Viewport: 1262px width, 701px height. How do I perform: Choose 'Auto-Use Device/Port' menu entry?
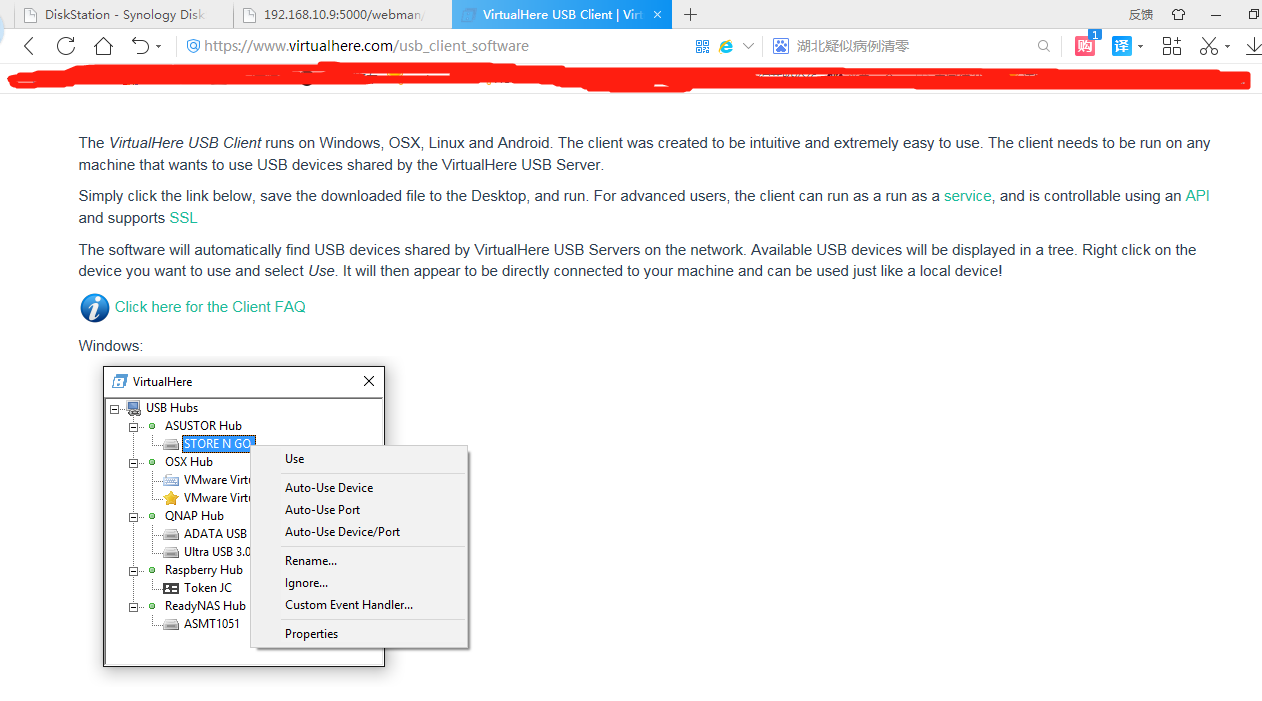[360, 532]
